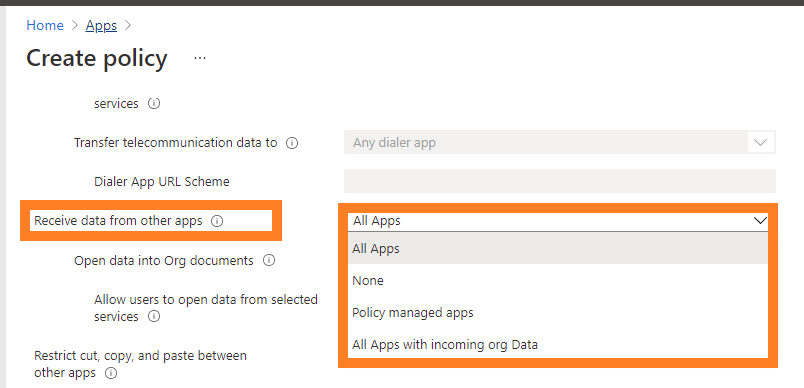Focus the Dialer App URL Scheme field
The height and width of the screenshot is (388, 804).
click(559, 181)
